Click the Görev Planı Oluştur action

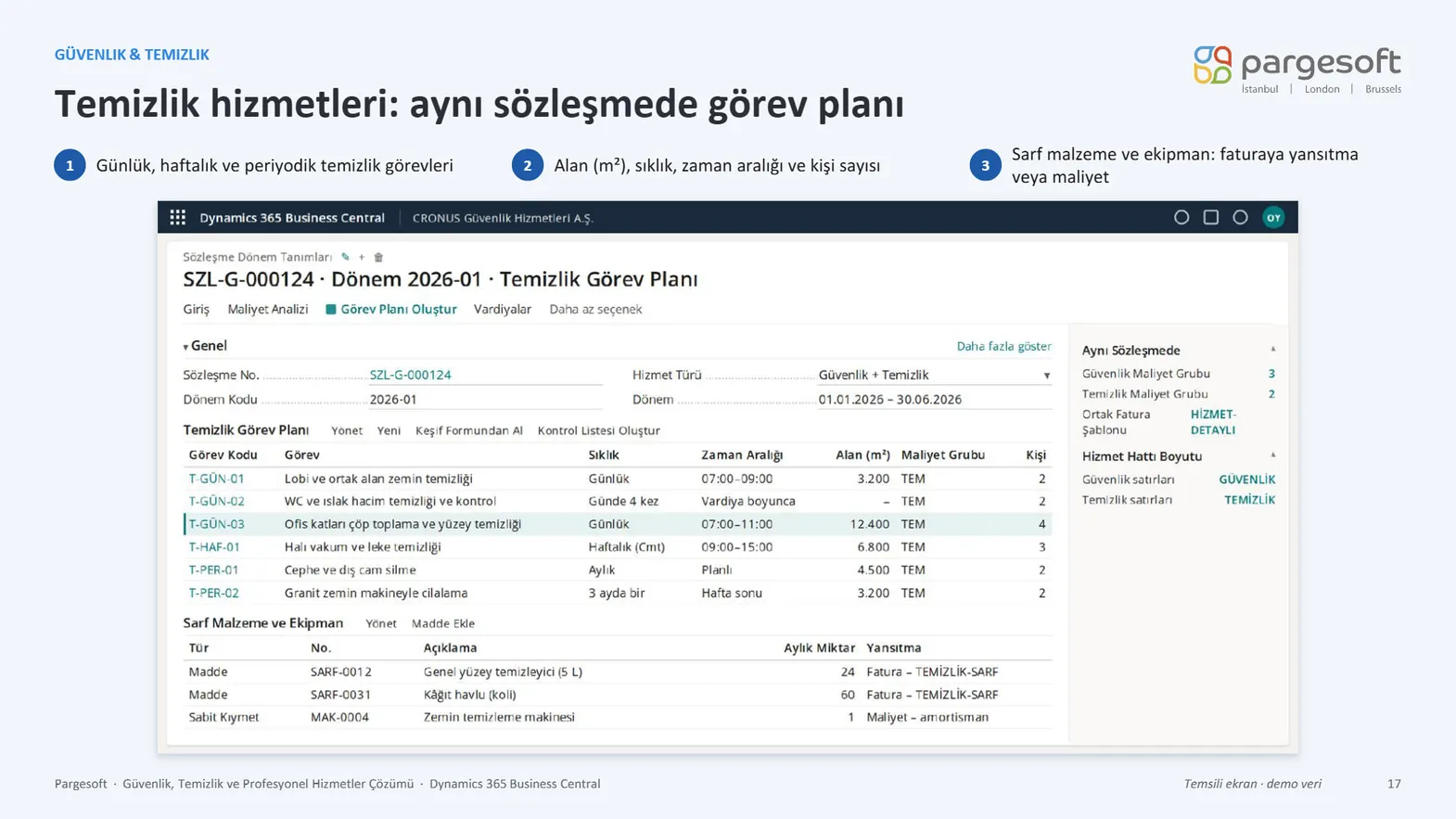click(391, 309)
